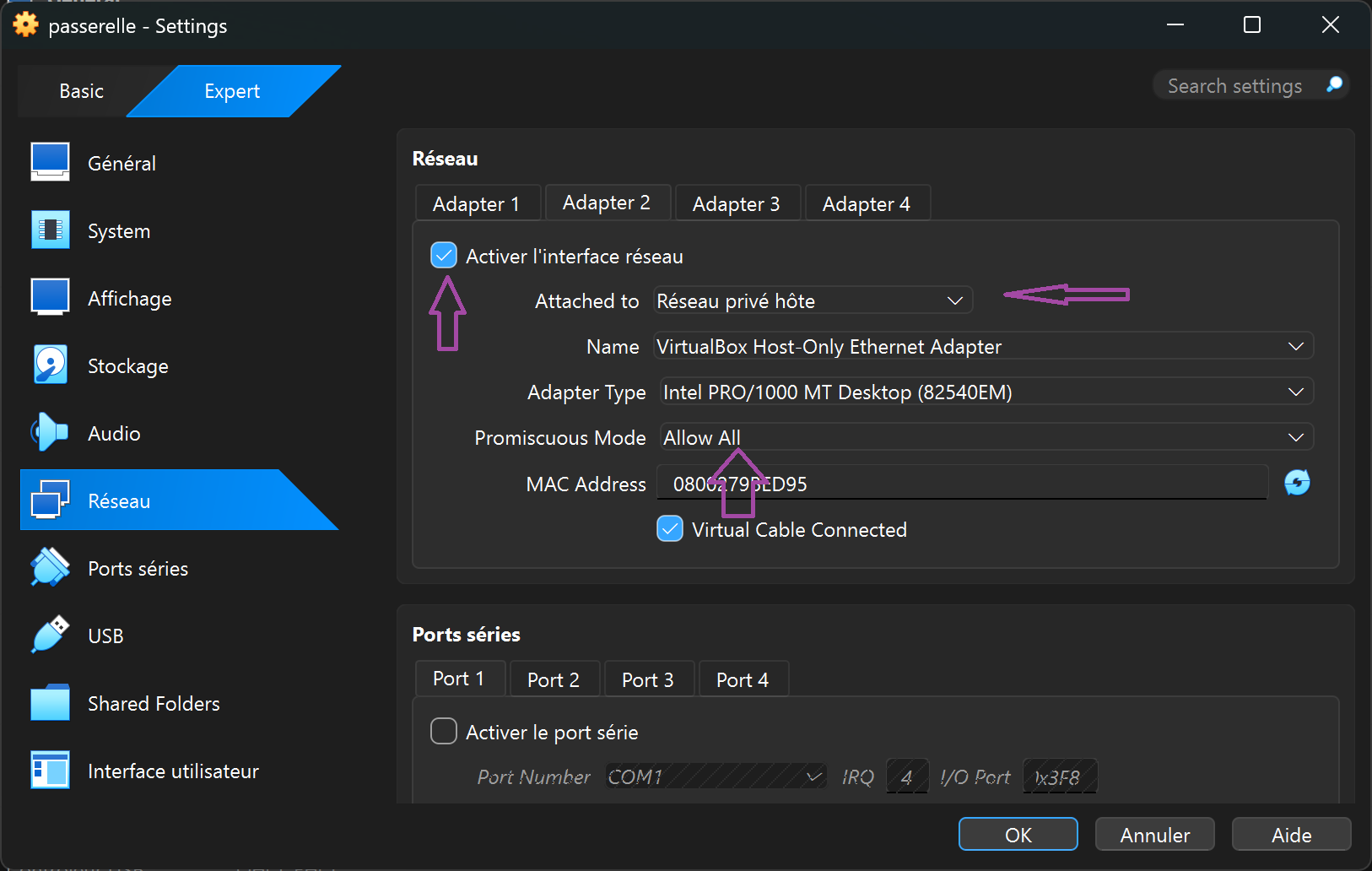Open Audio settings via the speaker icon

tap(50, 432)
